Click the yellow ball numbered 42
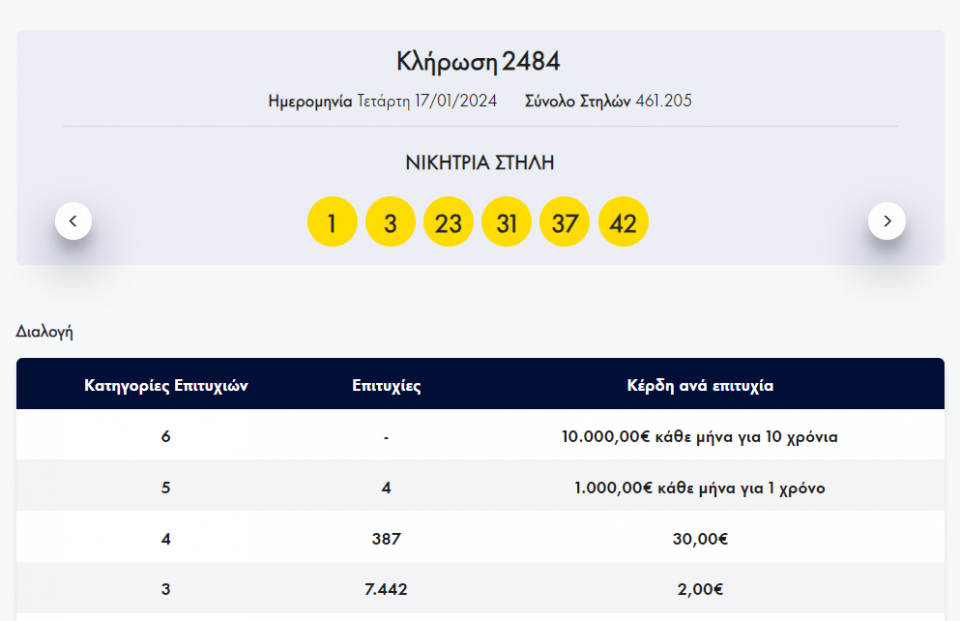Viewport: 960px width, 621px height. pyautogui.click(x=623, y=222)
